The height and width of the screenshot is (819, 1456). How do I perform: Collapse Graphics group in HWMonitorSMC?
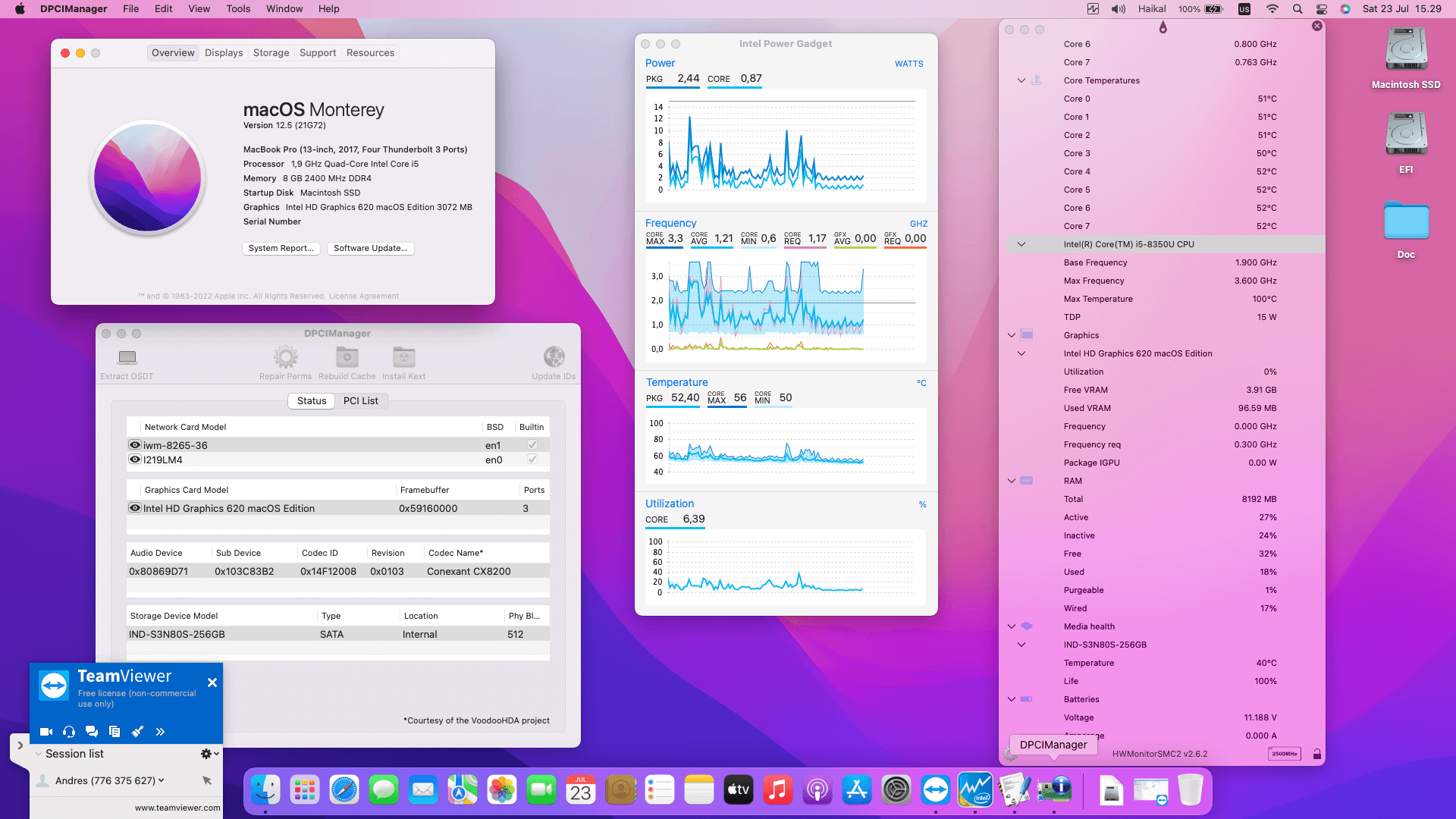[x=1012, y=335]
